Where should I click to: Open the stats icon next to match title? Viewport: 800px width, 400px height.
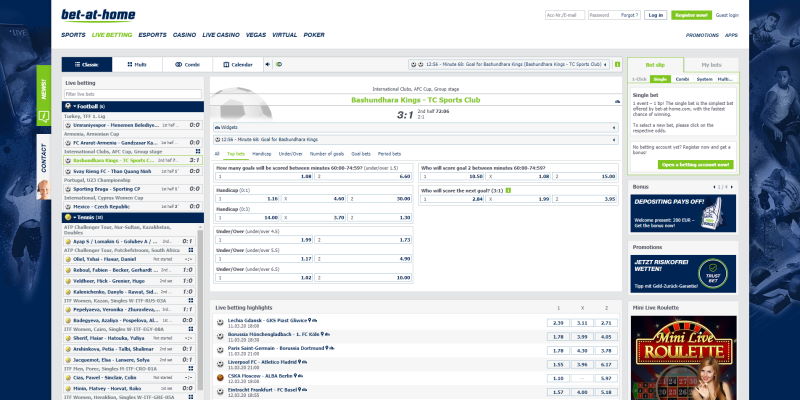pyautogui.click(x=617, y=101)
